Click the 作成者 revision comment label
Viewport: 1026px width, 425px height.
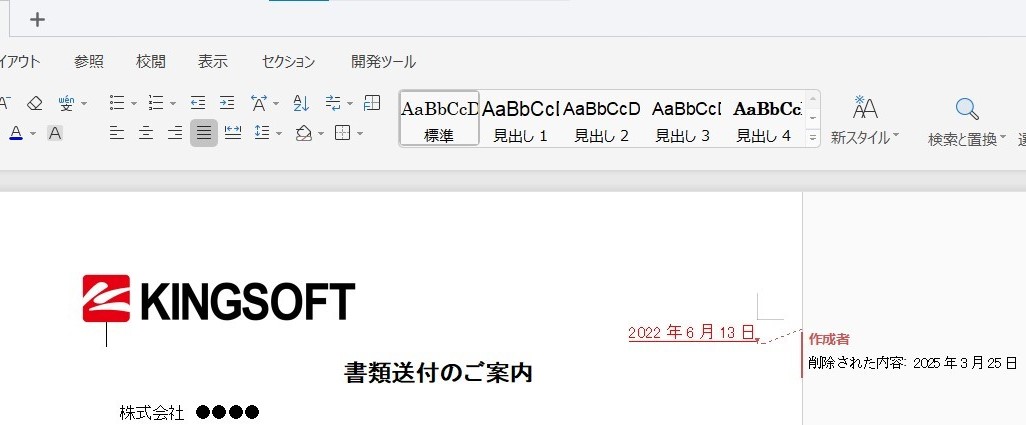pos(829,339)
